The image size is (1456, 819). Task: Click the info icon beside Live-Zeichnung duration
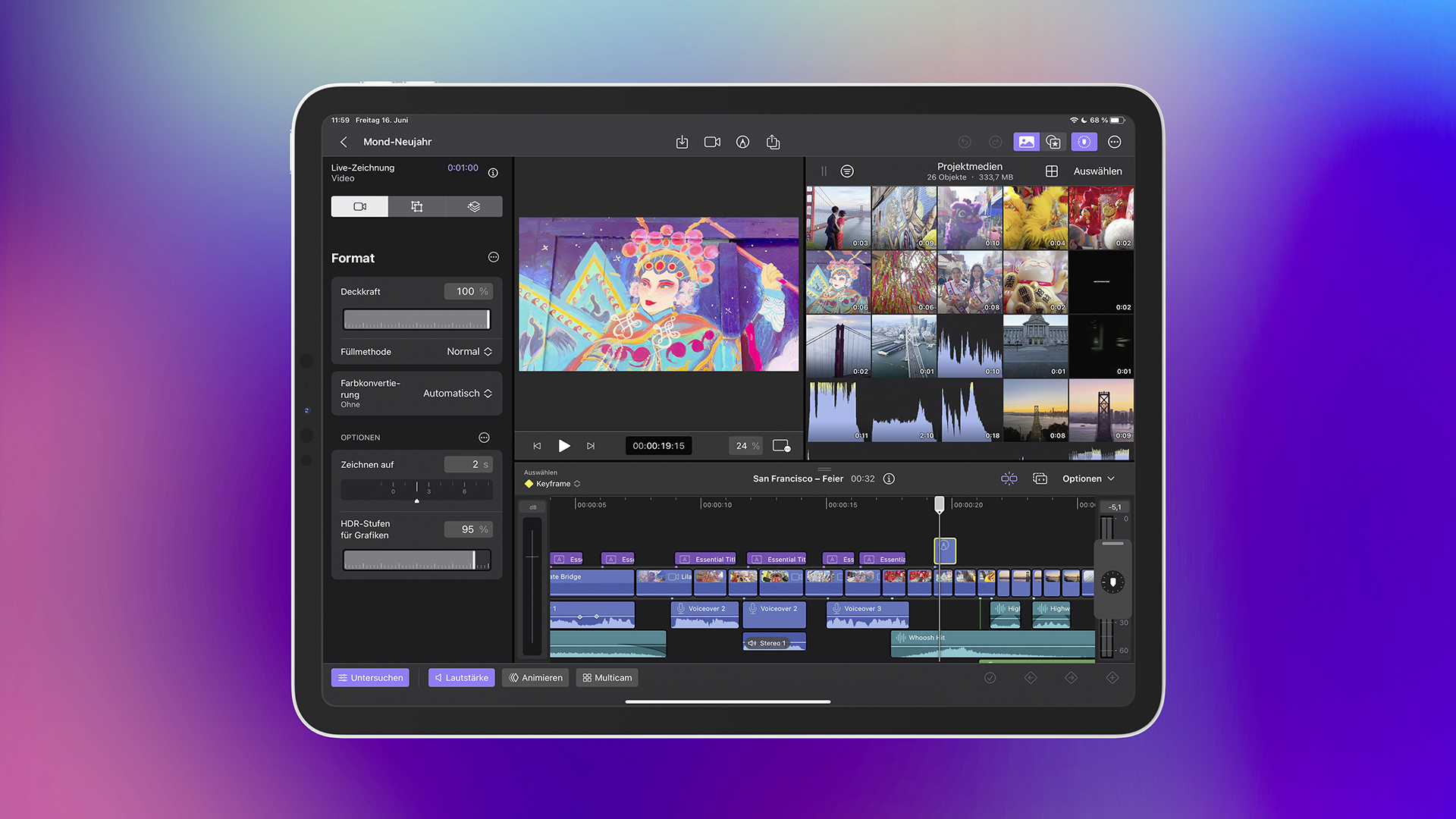[493, 173]
